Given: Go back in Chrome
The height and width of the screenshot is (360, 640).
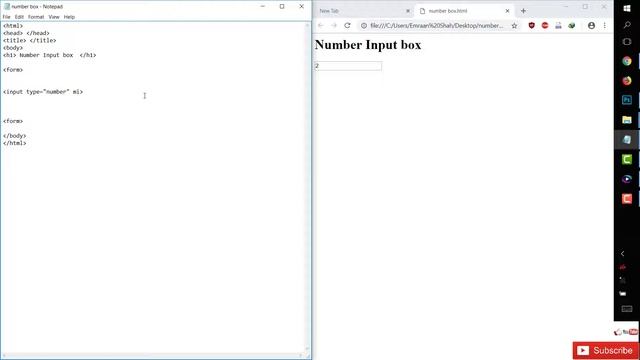Looking at the screenshot, I should pyautogui.click(x=321, y=25).
